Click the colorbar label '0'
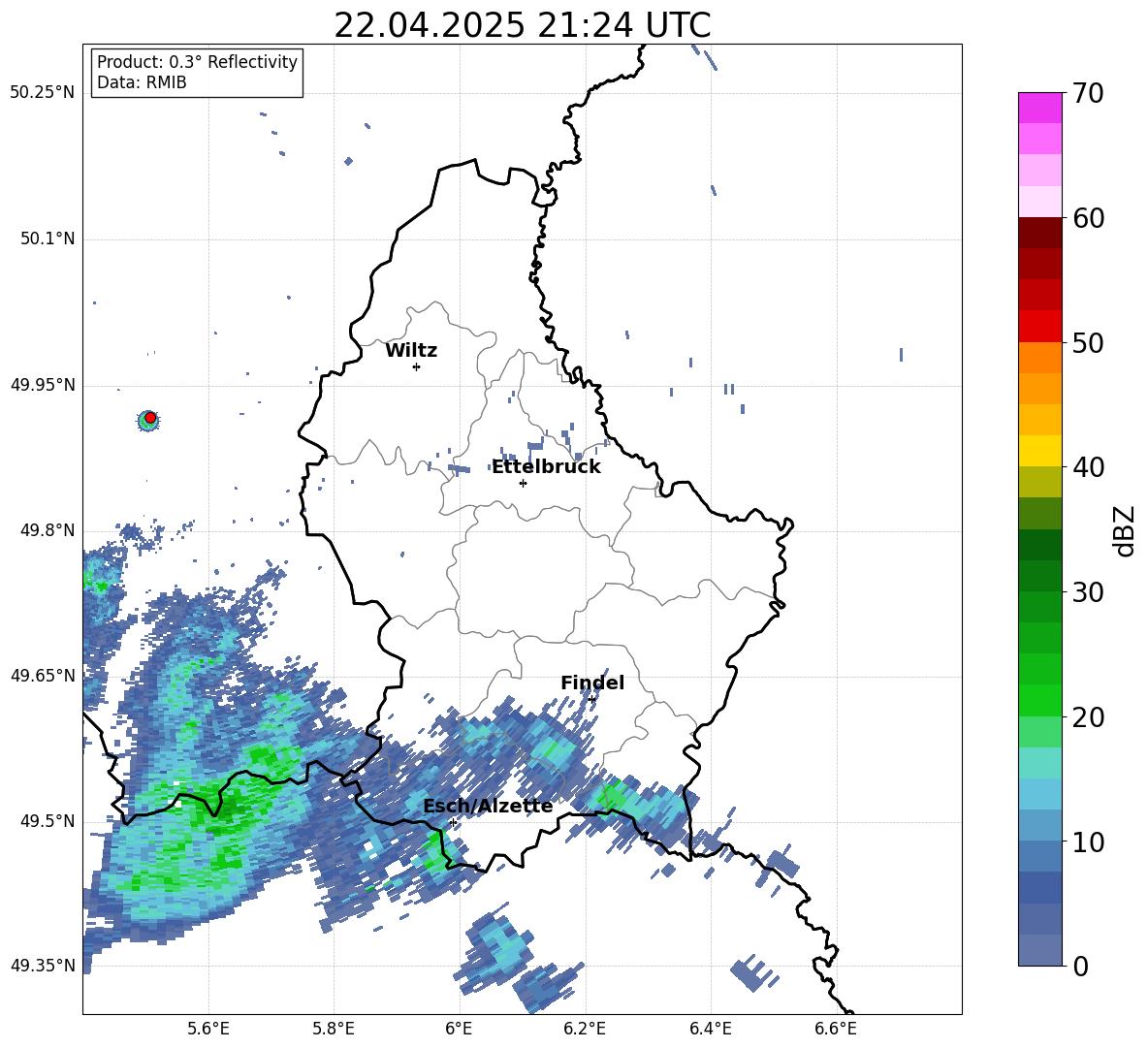Viewport: 1148px width, 1048px height. pyautogui.click(x=1080, y=967)
